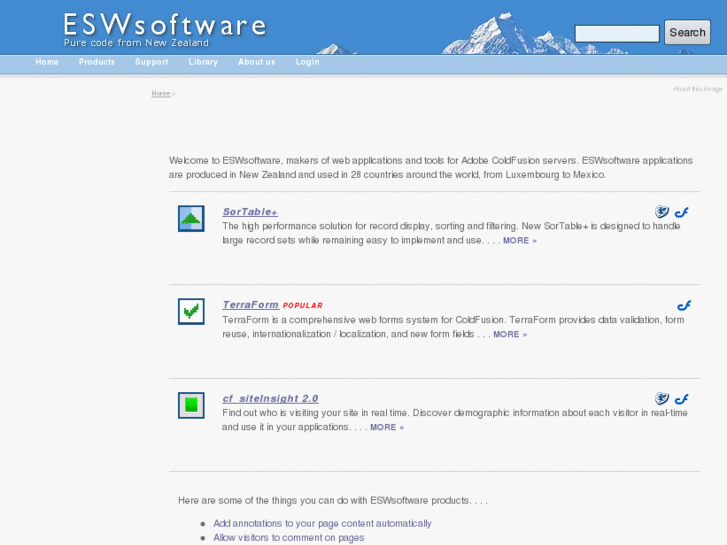
Task: Open Allow visitors to comment on pages link
Action: tap(288, 538)
